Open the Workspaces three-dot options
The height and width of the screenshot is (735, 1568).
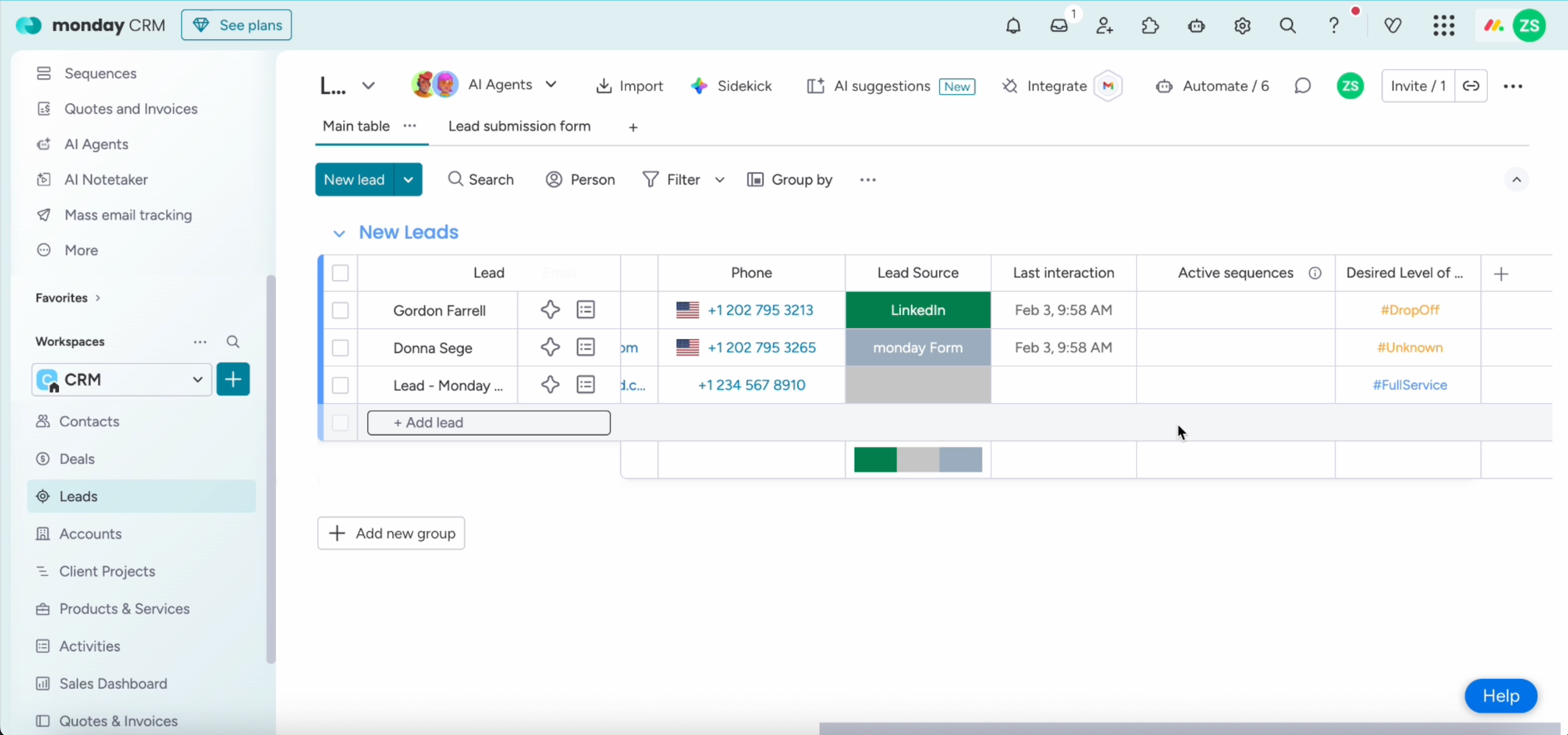[x=200, y=342]
